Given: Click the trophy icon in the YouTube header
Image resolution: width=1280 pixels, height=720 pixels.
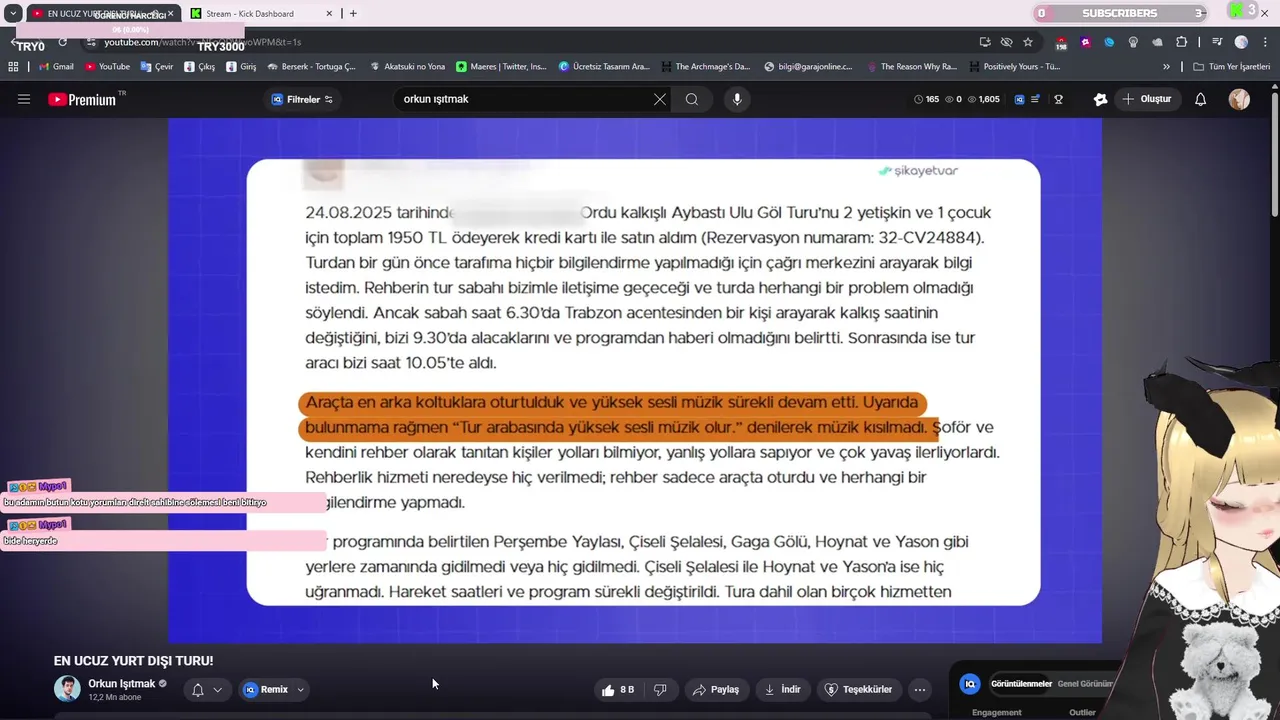Looking at the screenshot, I should [1059, 99].
